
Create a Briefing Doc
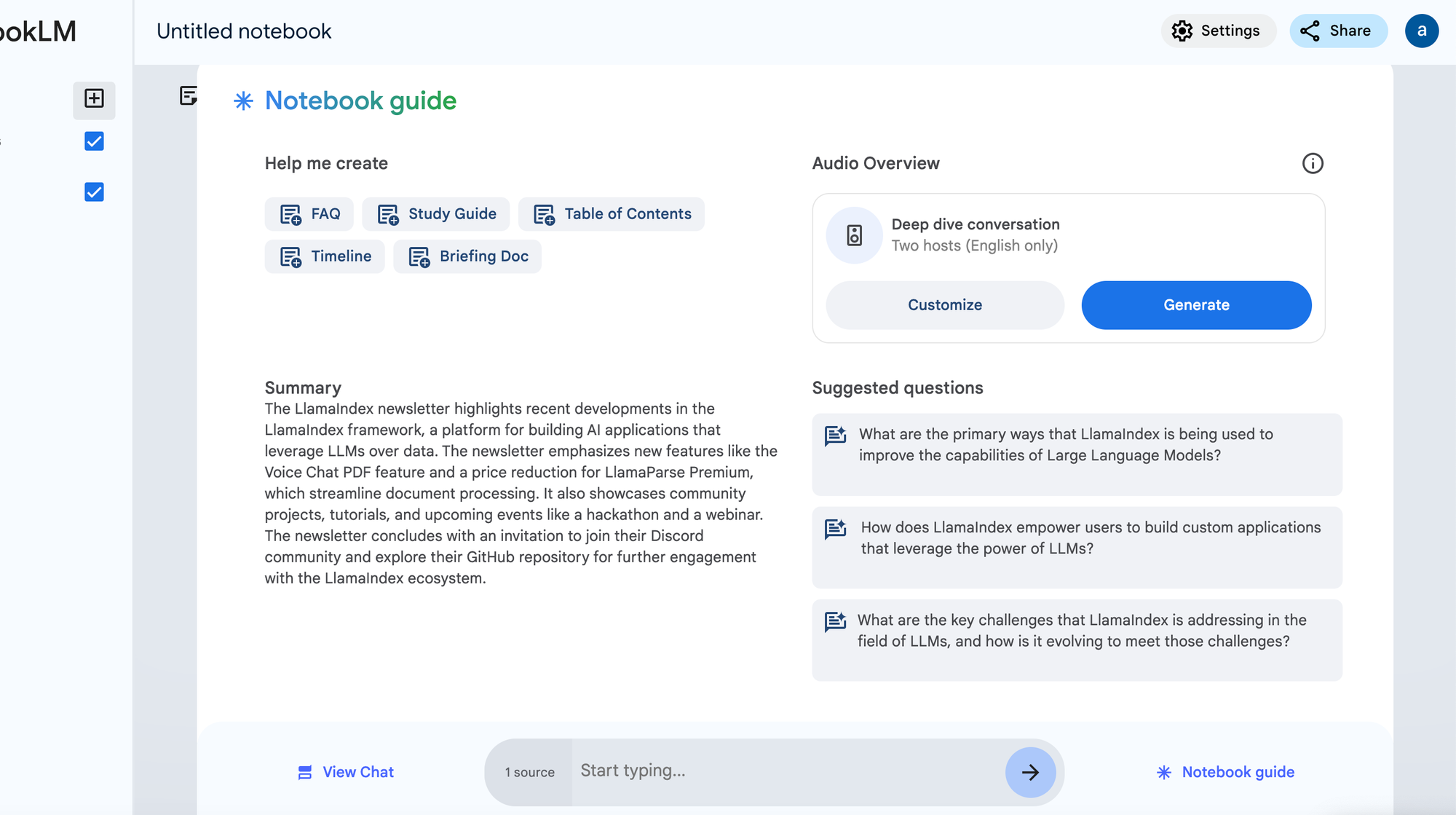click(467, 256)
